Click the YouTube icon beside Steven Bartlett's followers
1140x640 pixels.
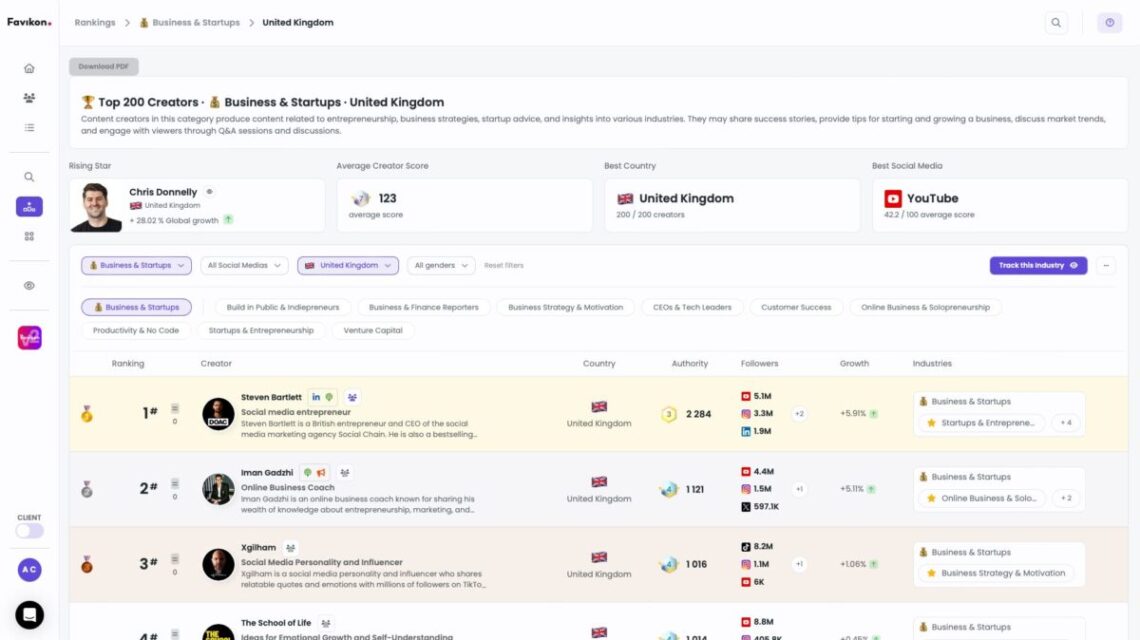point(744,396)
